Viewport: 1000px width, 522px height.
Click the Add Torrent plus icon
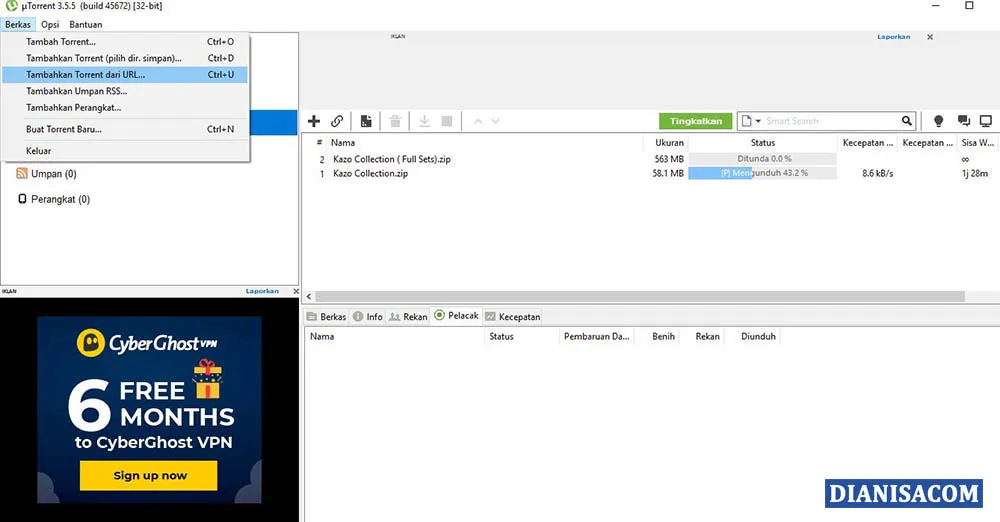(x=314, y=121)
